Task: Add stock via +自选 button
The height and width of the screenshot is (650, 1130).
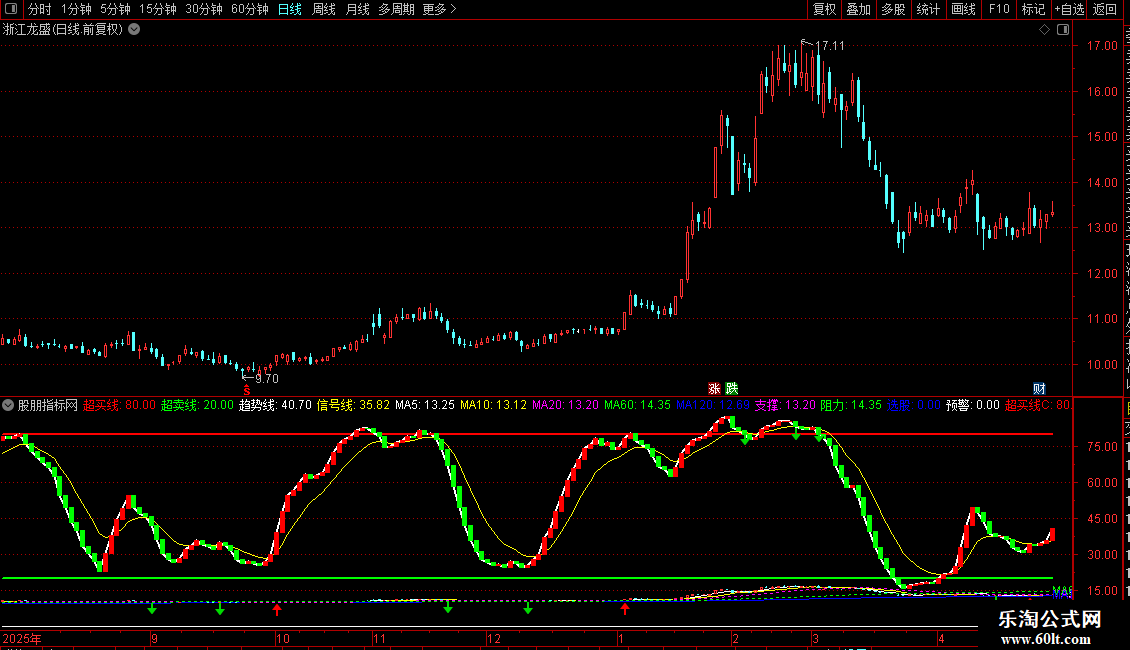Action: pyautogui.click(x=1069, y=9)
